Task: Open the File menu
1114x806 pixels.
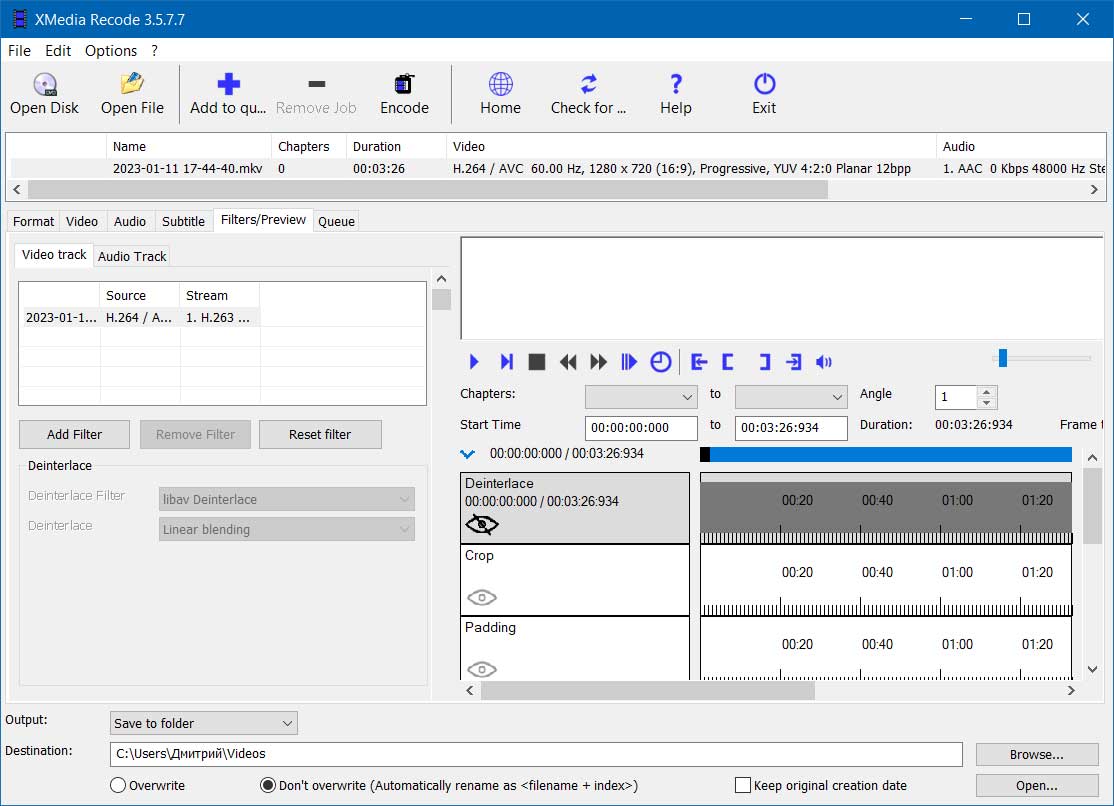Action: pyautogui.click(x=19, y=50)
